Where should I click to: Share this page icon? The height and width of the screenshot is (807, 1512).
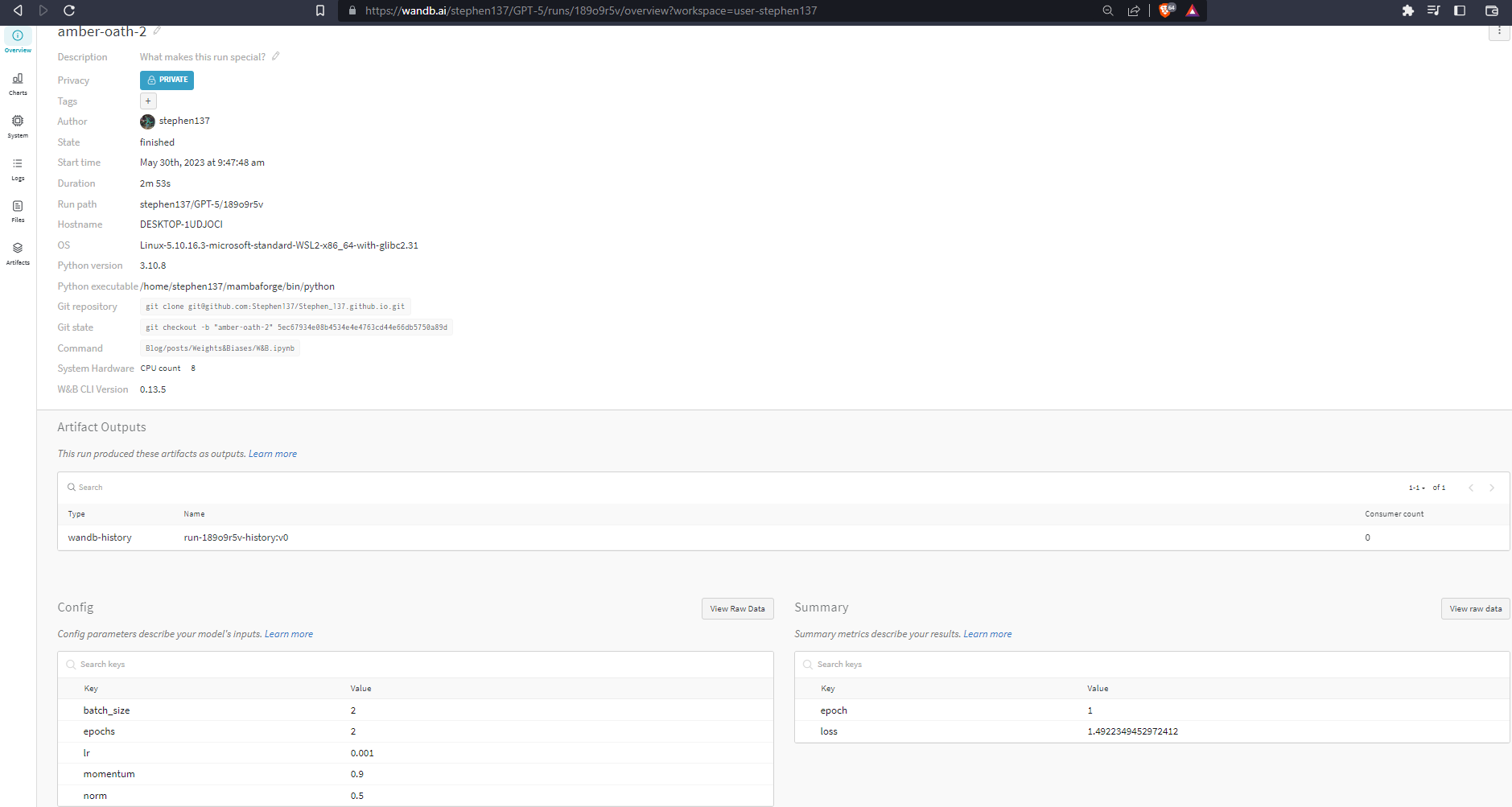1134,10
